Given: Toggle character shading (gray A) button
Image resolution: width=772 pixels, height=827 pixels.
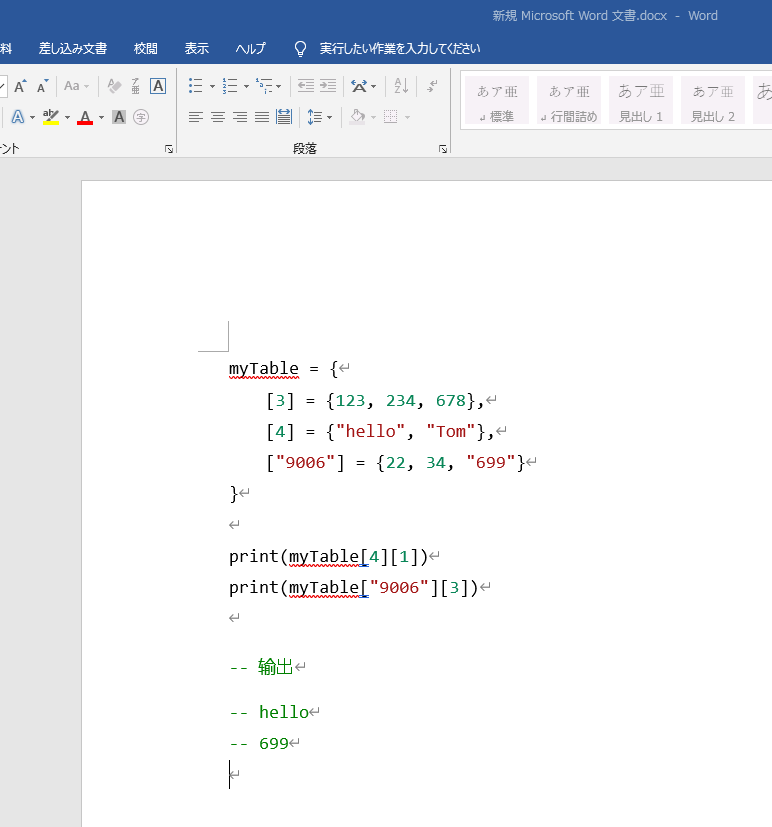Looking at the screenshot, I should tap(119, 117).
